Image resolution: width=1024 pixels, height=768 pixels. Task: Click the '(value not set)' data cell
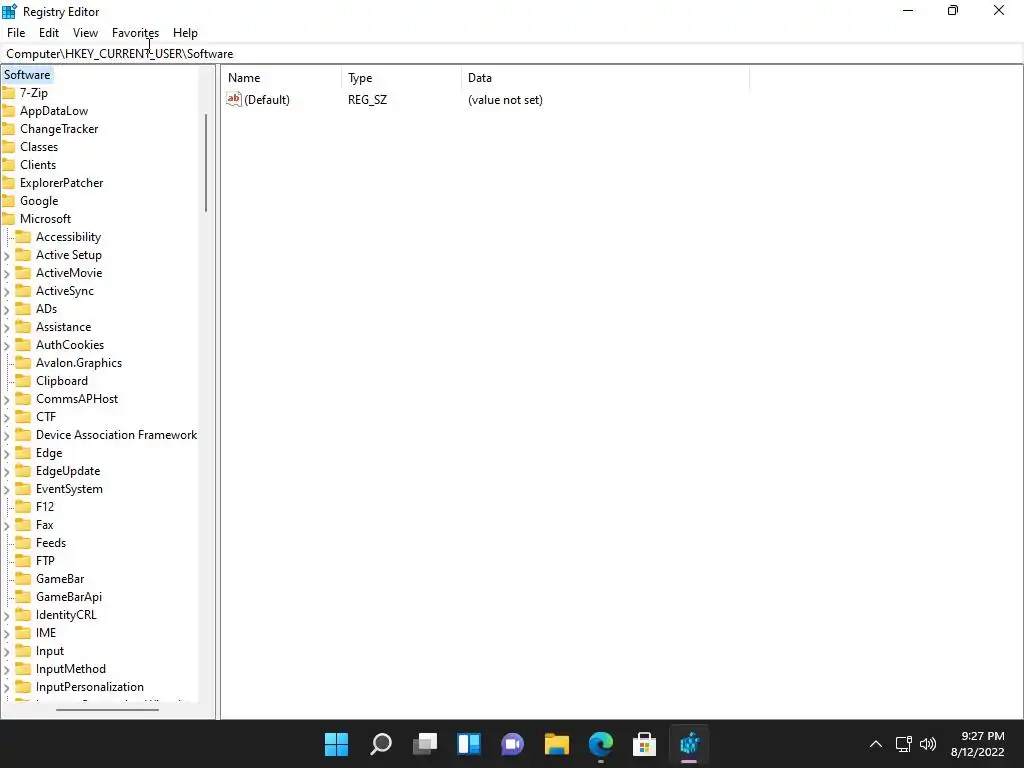pos(505,100)
